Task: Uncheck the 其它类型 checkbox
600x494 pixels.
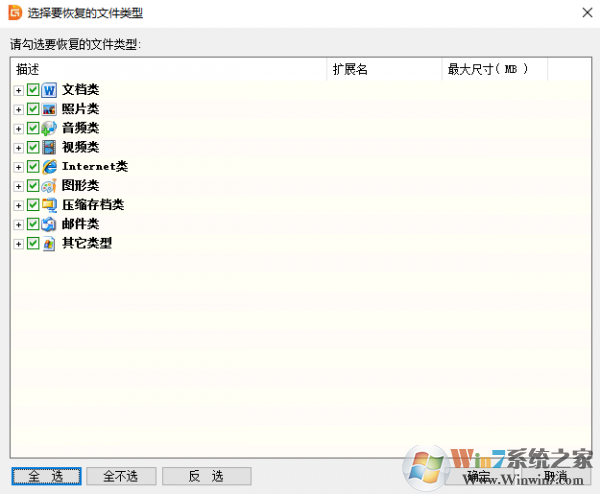Action: coord(33,243)
